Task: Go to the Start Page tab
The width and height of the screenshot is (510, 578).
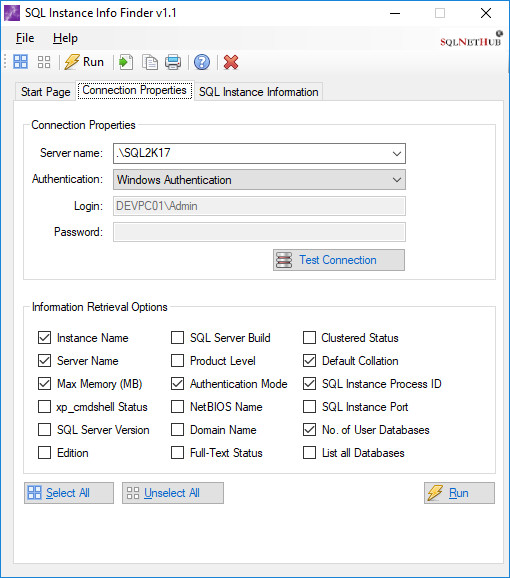Action: (46, 91)
